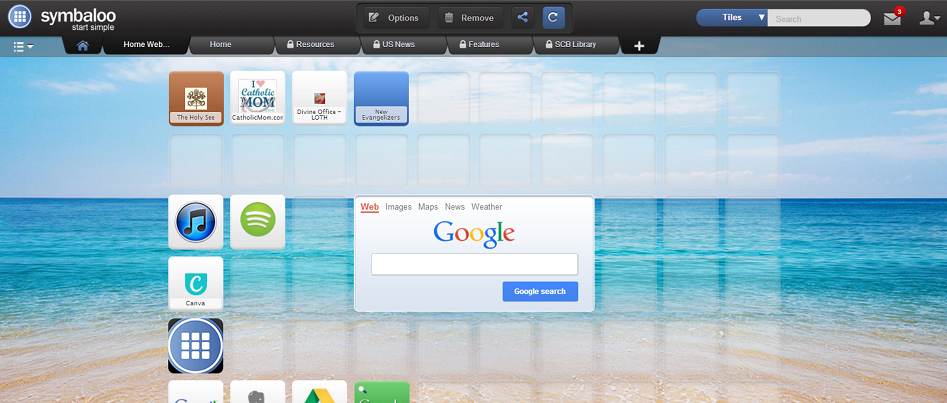Click the refresh webmix icon
947x403 pixels.
[x=554, y=17]
